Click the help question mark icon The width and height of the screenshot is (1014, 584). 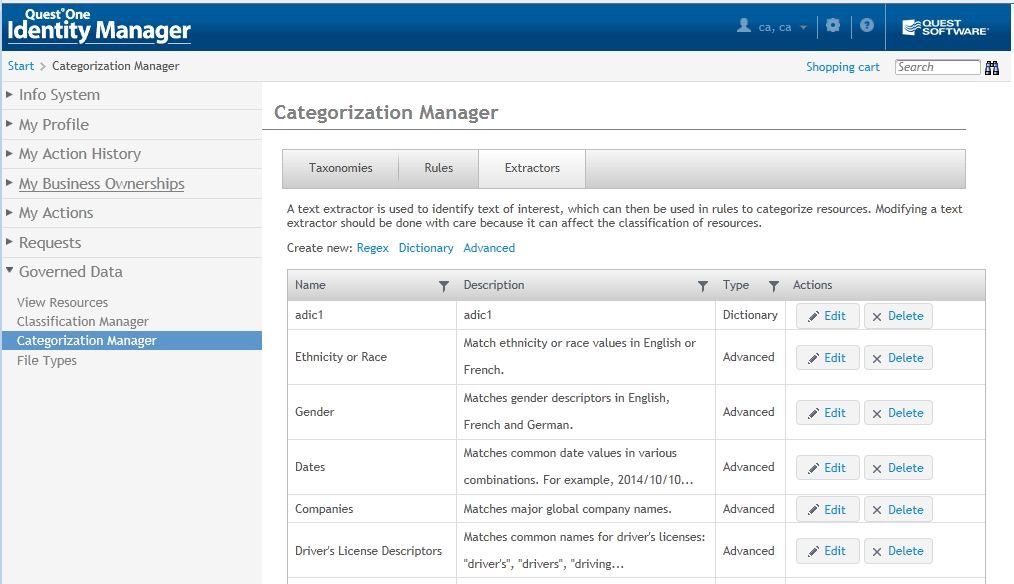point(867,26)
